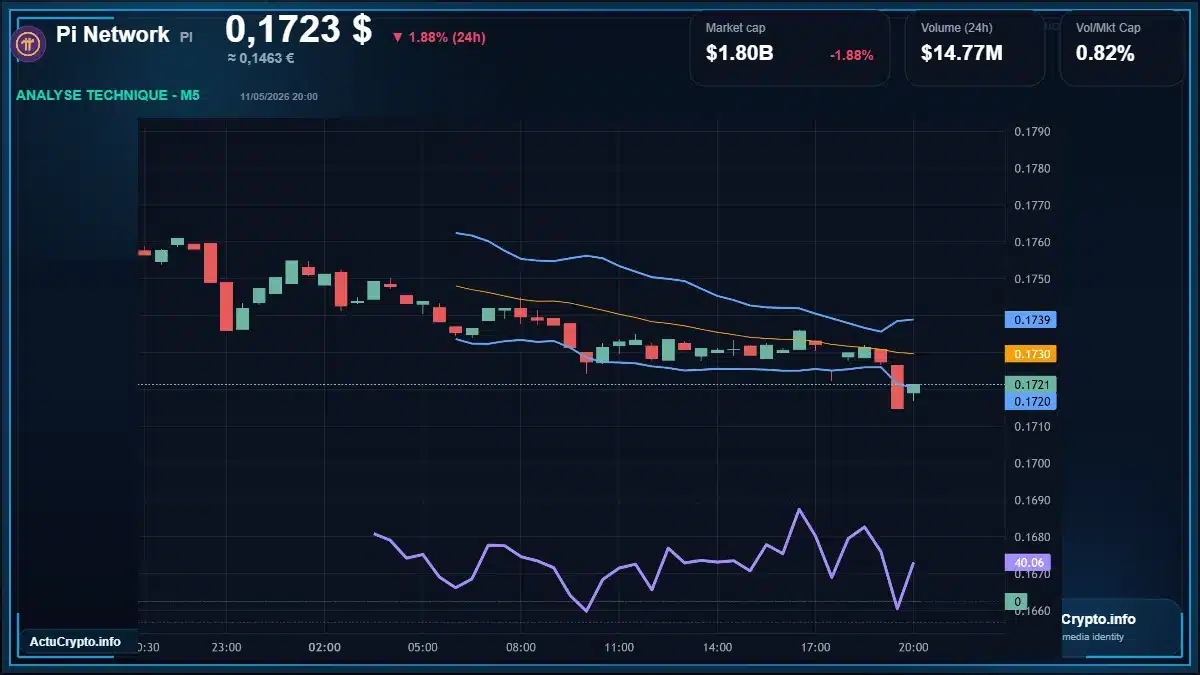This screenshot has height=675, width=1200.
Task: Click the 0,1723 $ price value
Action: coord(298,29)
